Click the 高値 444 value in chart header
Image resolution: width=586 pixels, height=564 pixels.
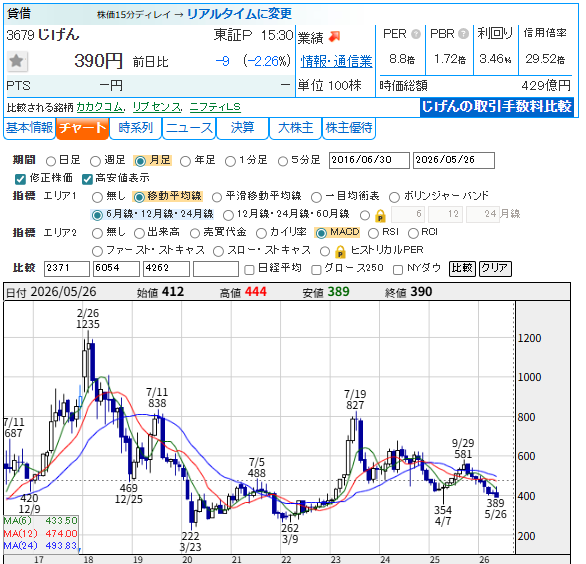(x=256, y=292)
